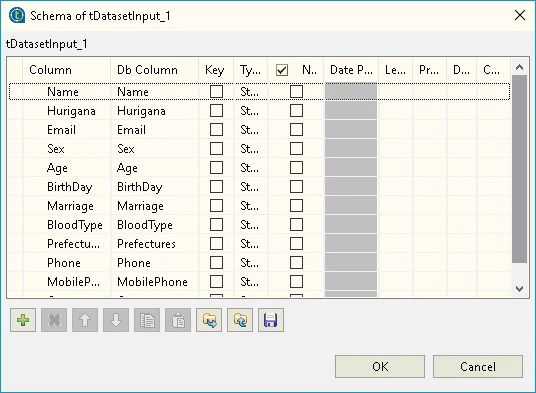Click the Date Pattern column header
This screenshot has height=393, width=536.
click(351, 70)
